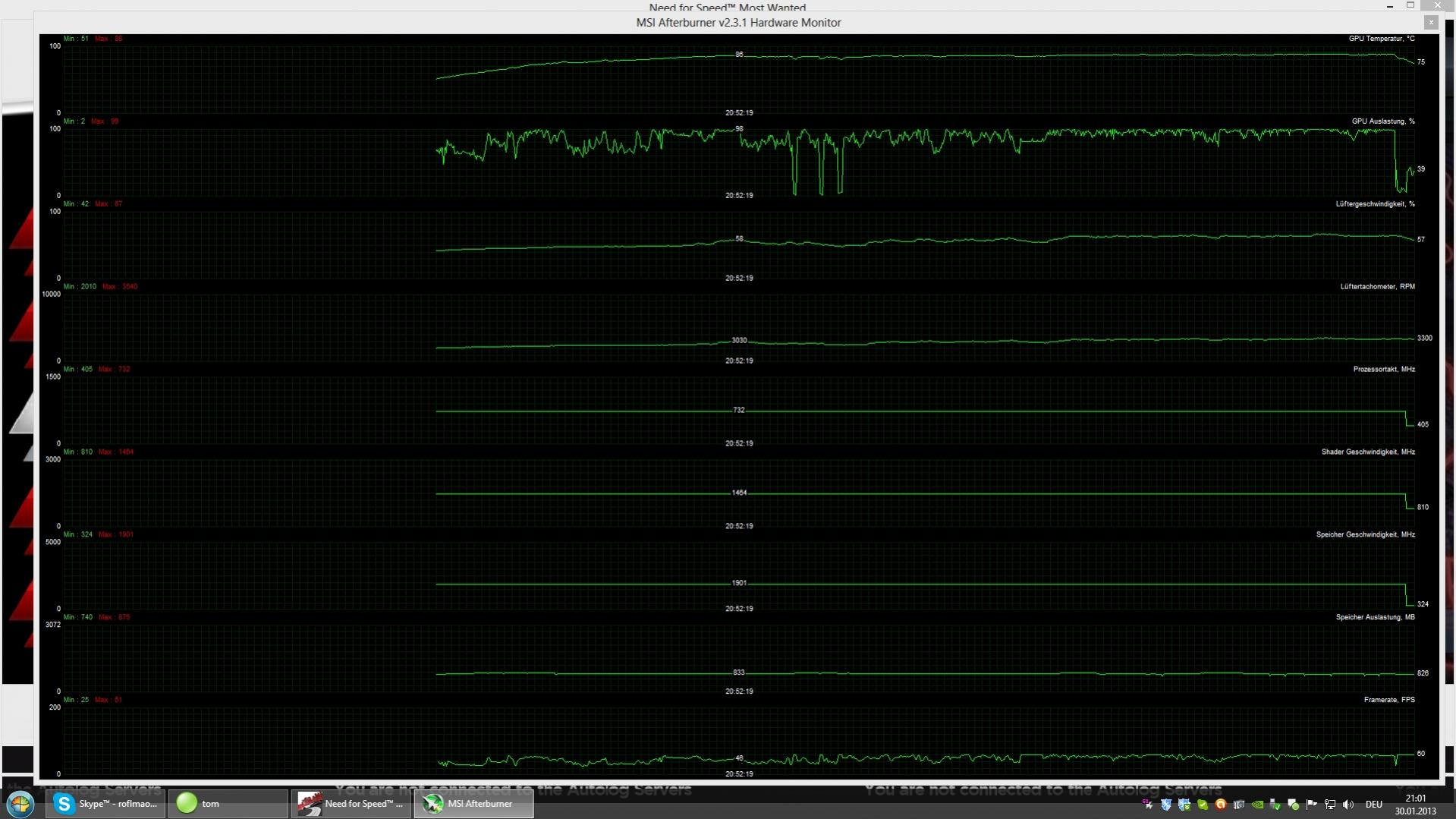1456x819 pixels.
Task: Open the orange Origin tray icon
Action: tap(1221, 805)
